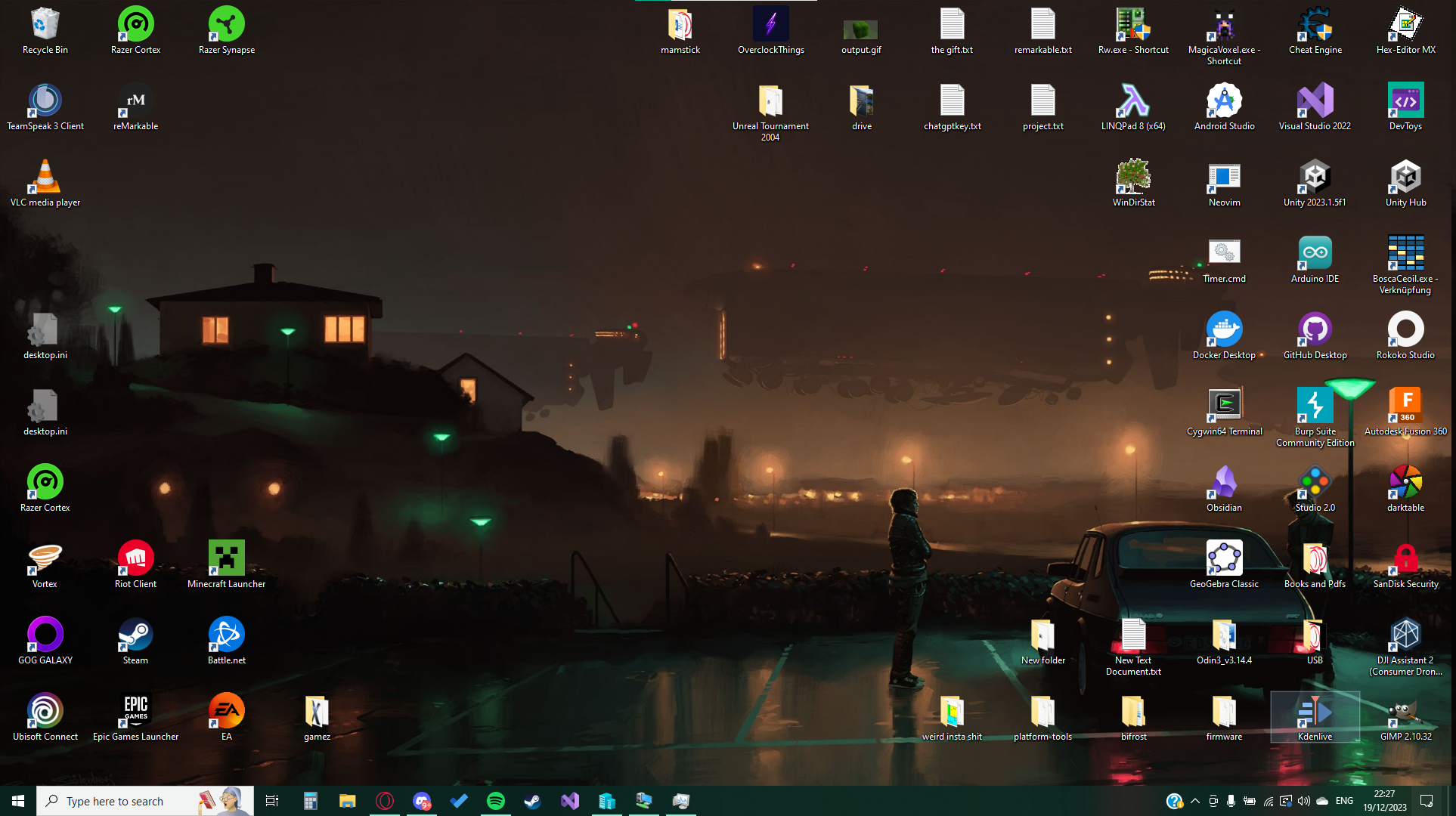Open File Explorer from the taskbar
Image resolution: width=1456 pixels, height=816 pixels.
click(348, 801)
